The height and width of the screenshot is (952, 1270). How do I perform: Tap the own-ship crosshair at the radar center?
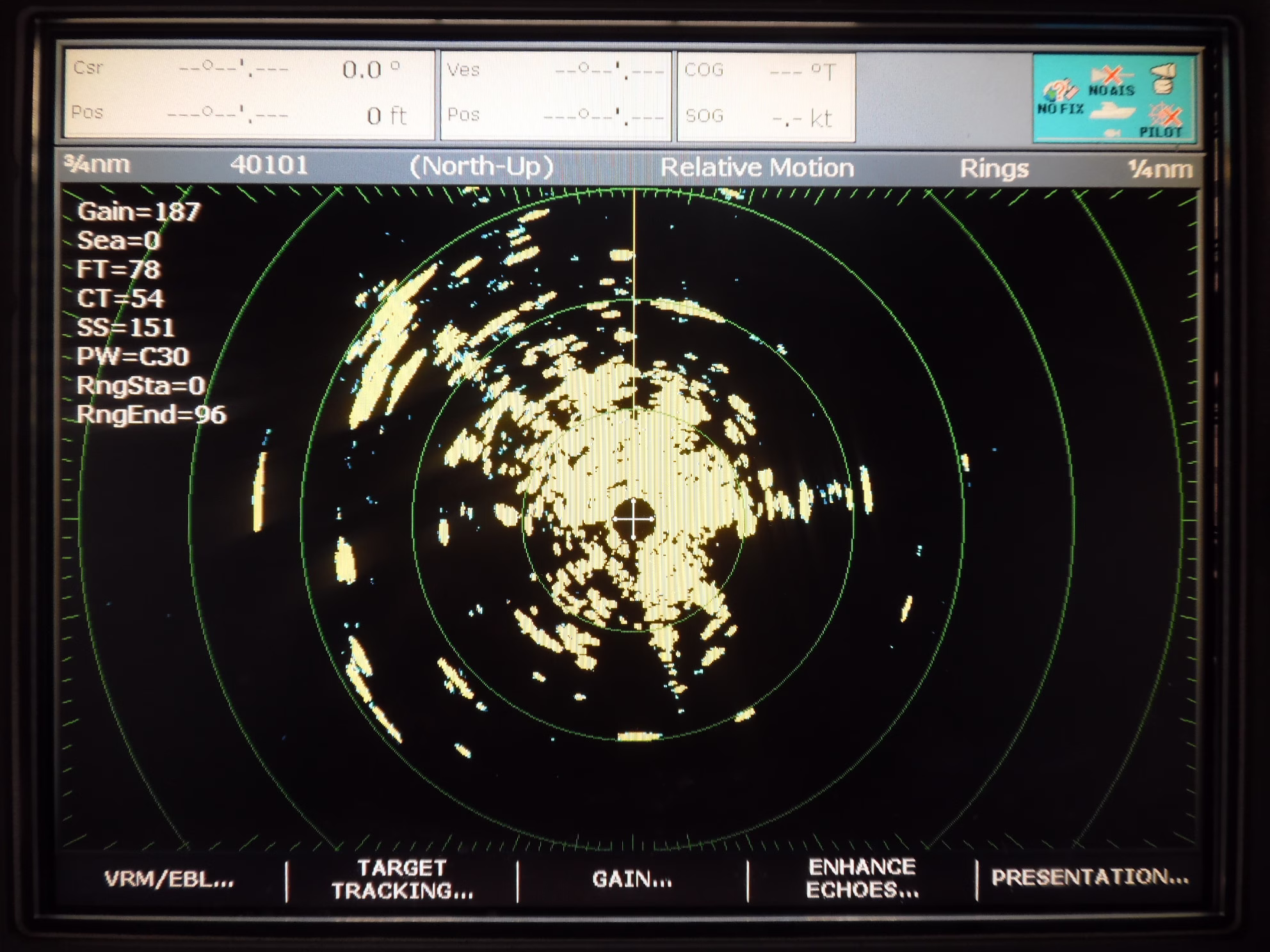(633, 519)
